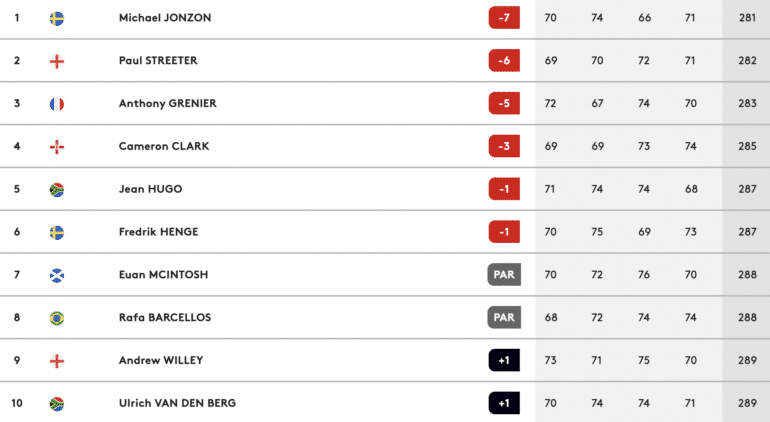Click the England flag beside Andrew Willey
Image resolution: width=770 pixels, height=422 pixels.
pyautogui.click(x=57, y=361)
